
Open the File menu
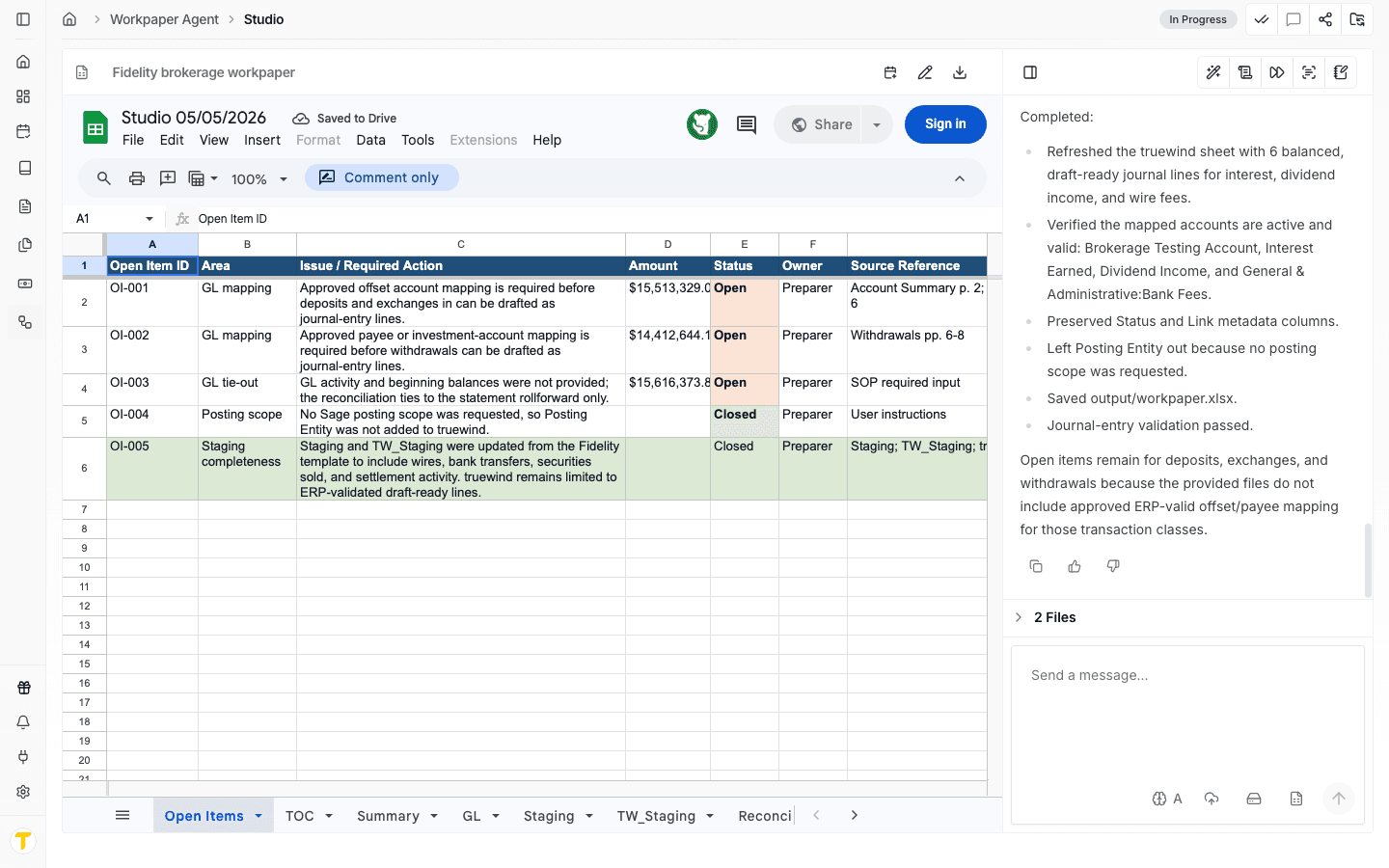tap(133, 140)
